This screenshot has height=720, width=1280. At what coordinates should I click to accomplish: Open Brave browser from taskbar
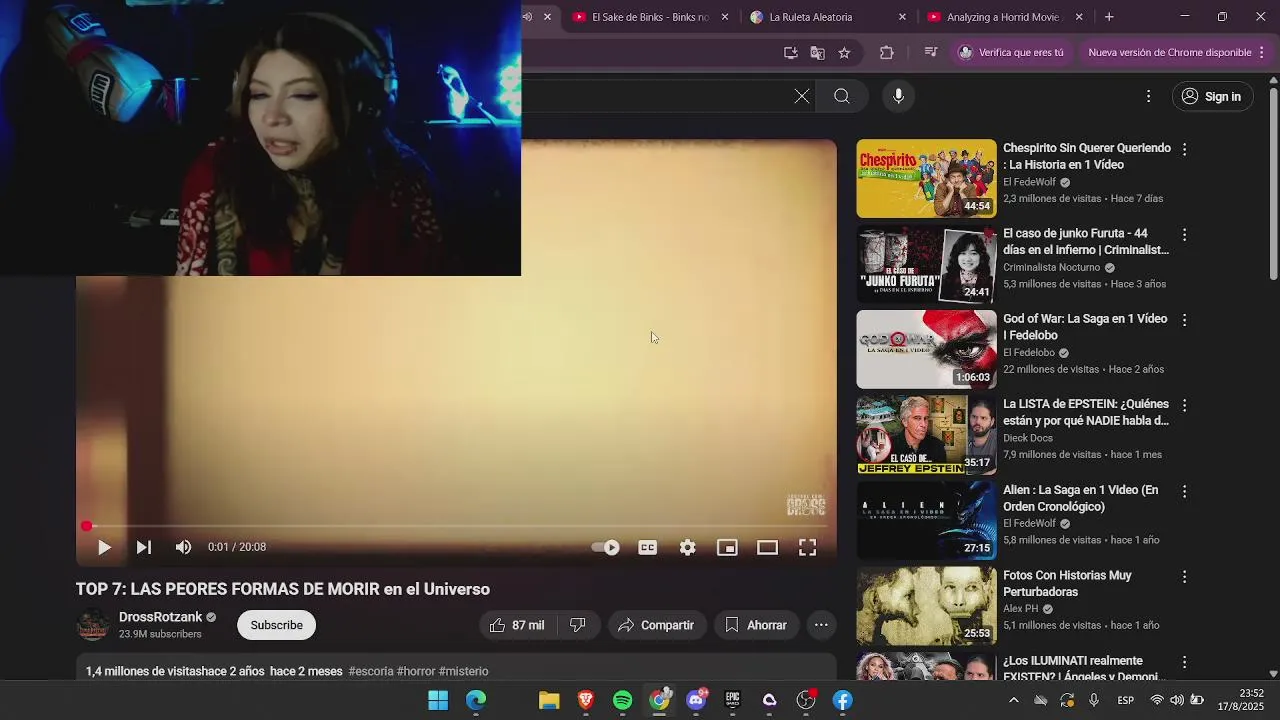point(586,700)
